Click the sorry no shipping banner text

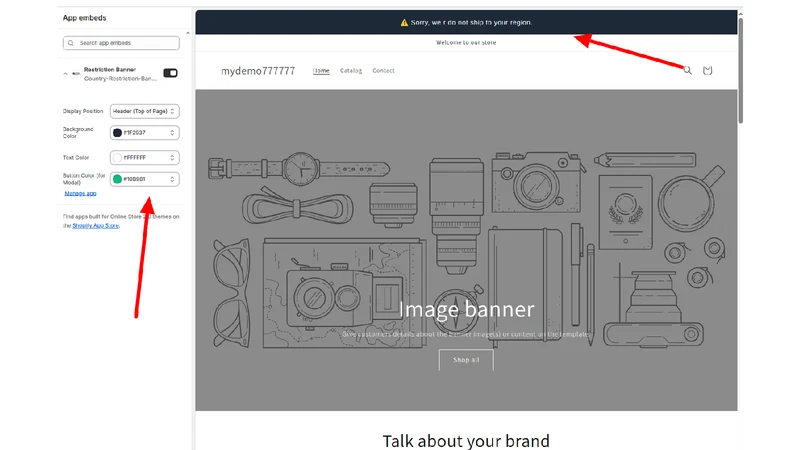[x=471, y=22]
